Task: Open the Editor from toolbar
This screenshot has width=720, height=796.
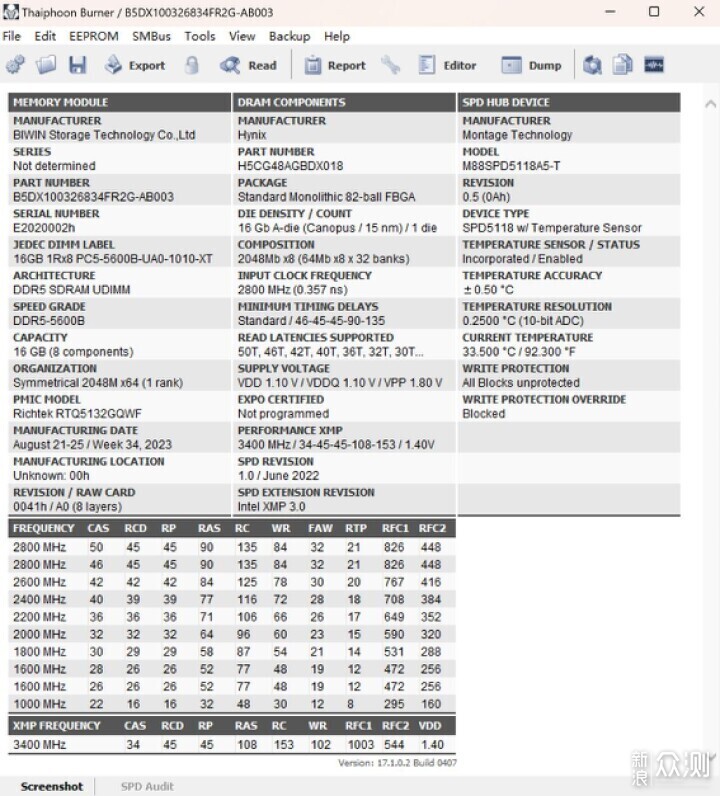Action: (447, 65)
